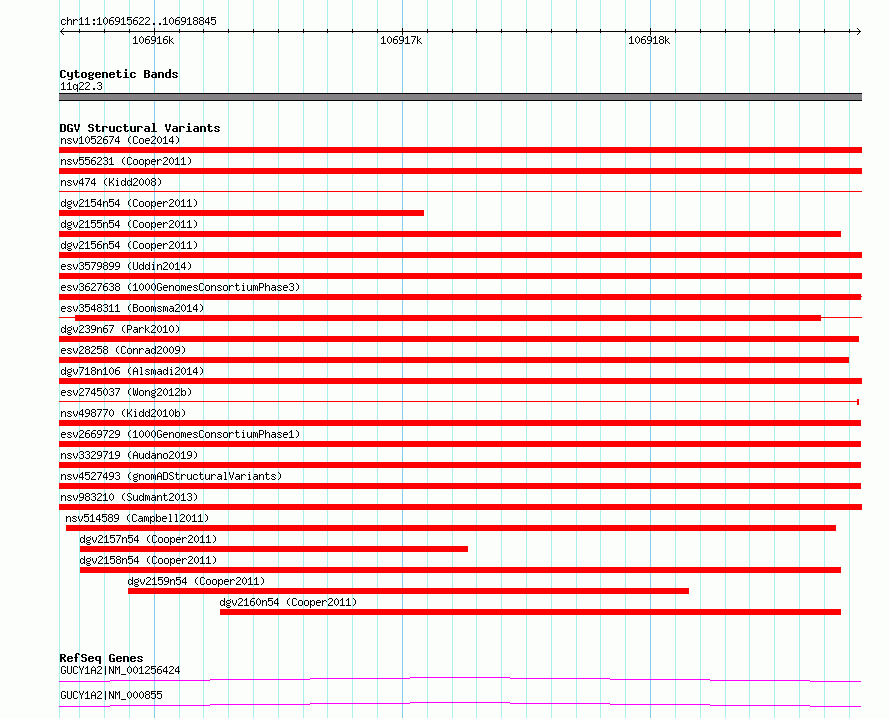Click the 106916k ruler tick label
Screen dimensions: 890x718
pos(153,40)
